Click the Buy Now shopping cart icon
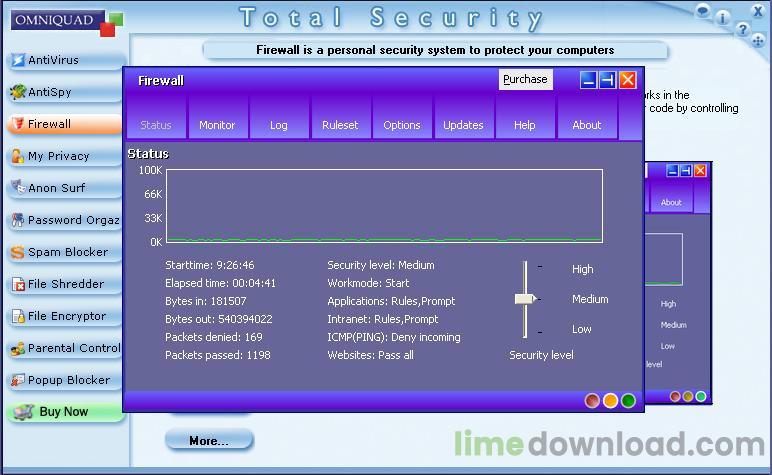 click(x=23, y=412)
